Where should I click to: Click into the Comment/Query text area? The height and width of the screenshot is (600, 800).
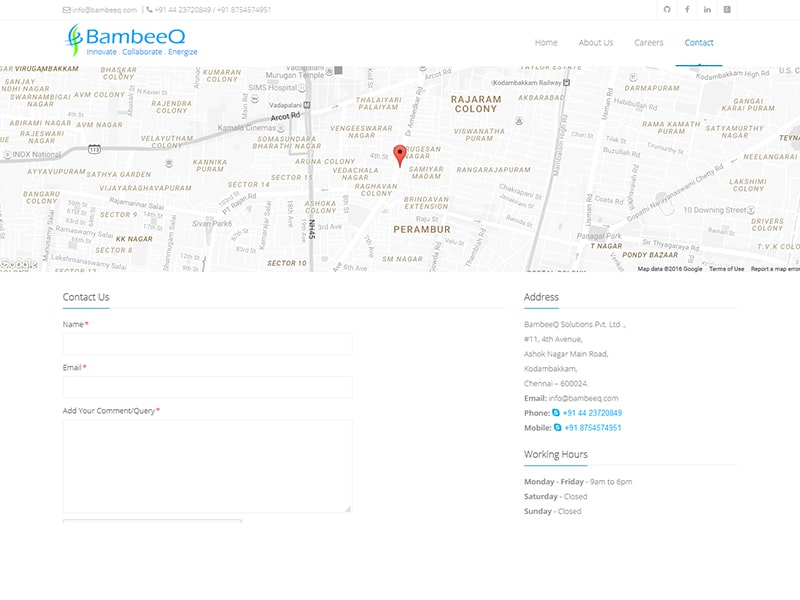(207, 466)
